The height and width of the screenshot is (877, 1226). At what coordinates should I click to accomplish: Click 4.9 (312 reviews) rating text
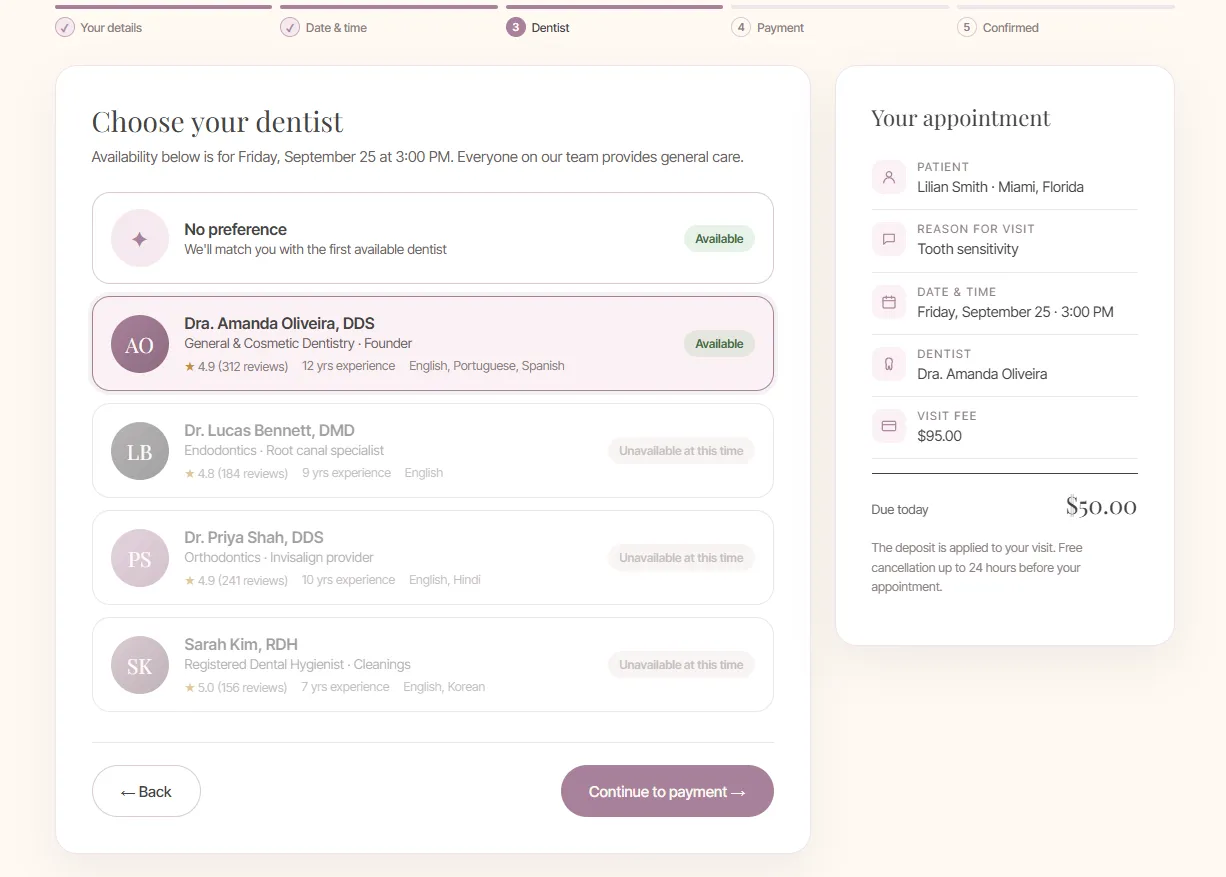(x=243, y=366)
